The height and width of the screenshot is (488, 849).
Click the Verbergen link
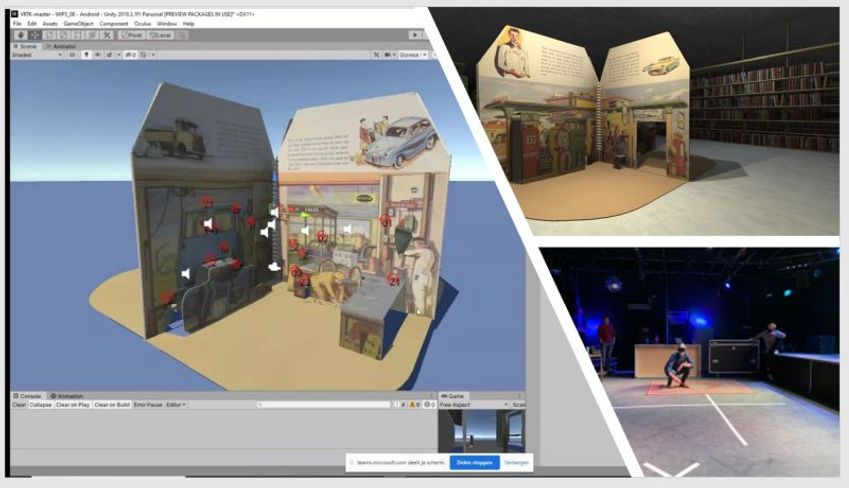tap(516, 463)
